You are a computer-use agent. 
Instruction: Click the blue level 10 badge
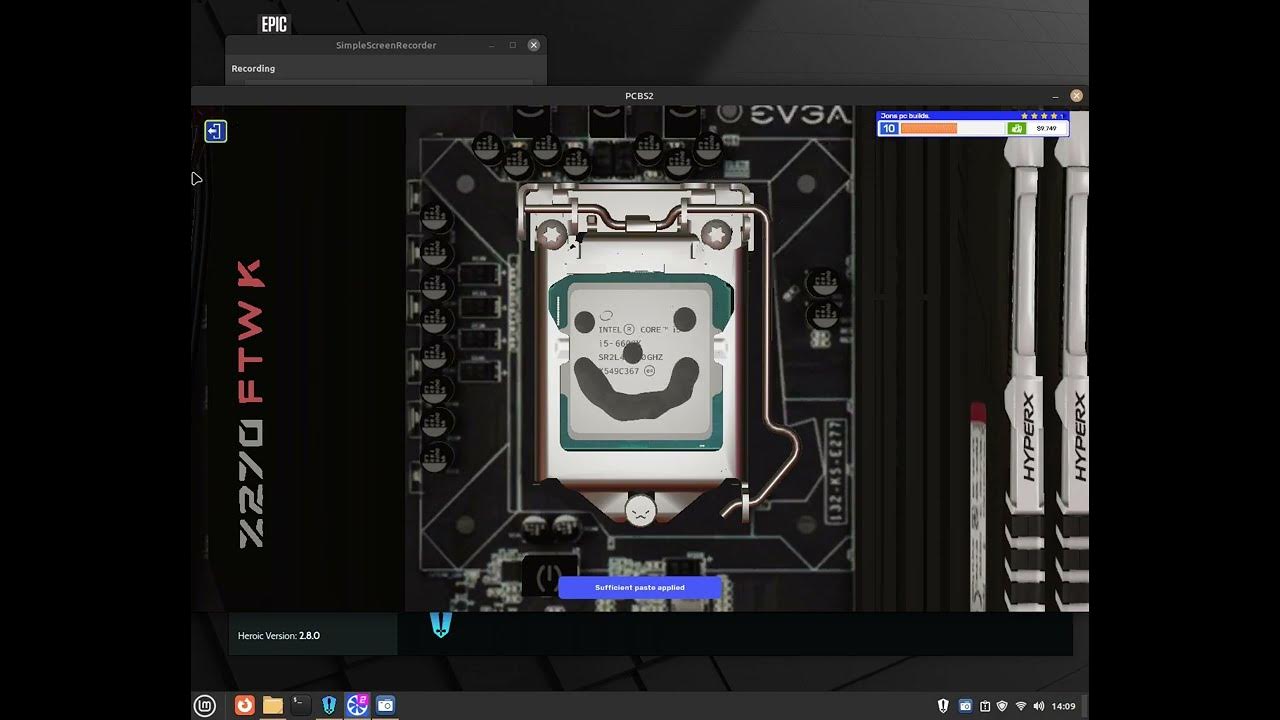tap(889, 128)
